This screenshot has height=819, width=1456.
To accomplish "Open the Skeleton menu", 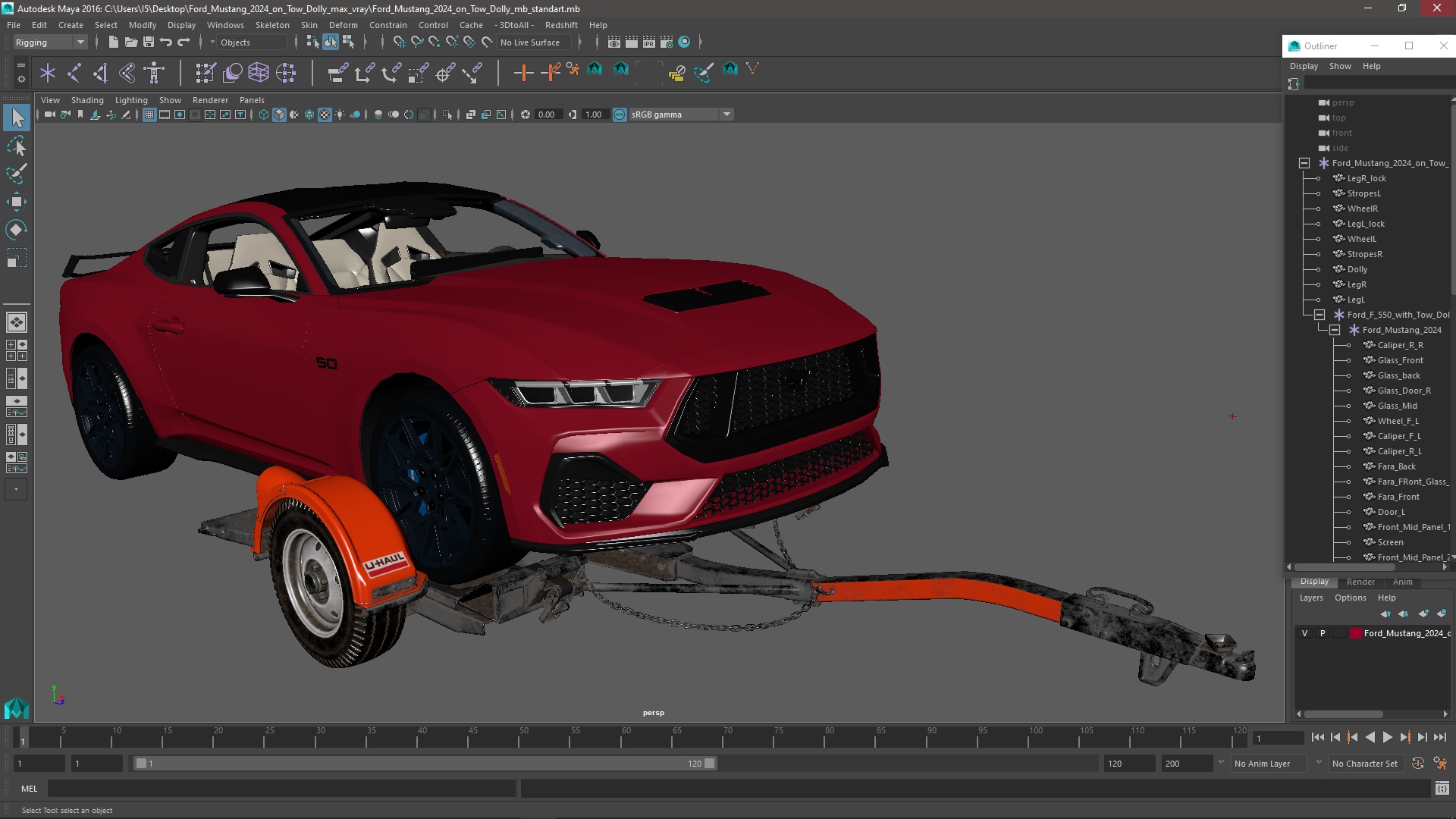I will pos(272,25).
